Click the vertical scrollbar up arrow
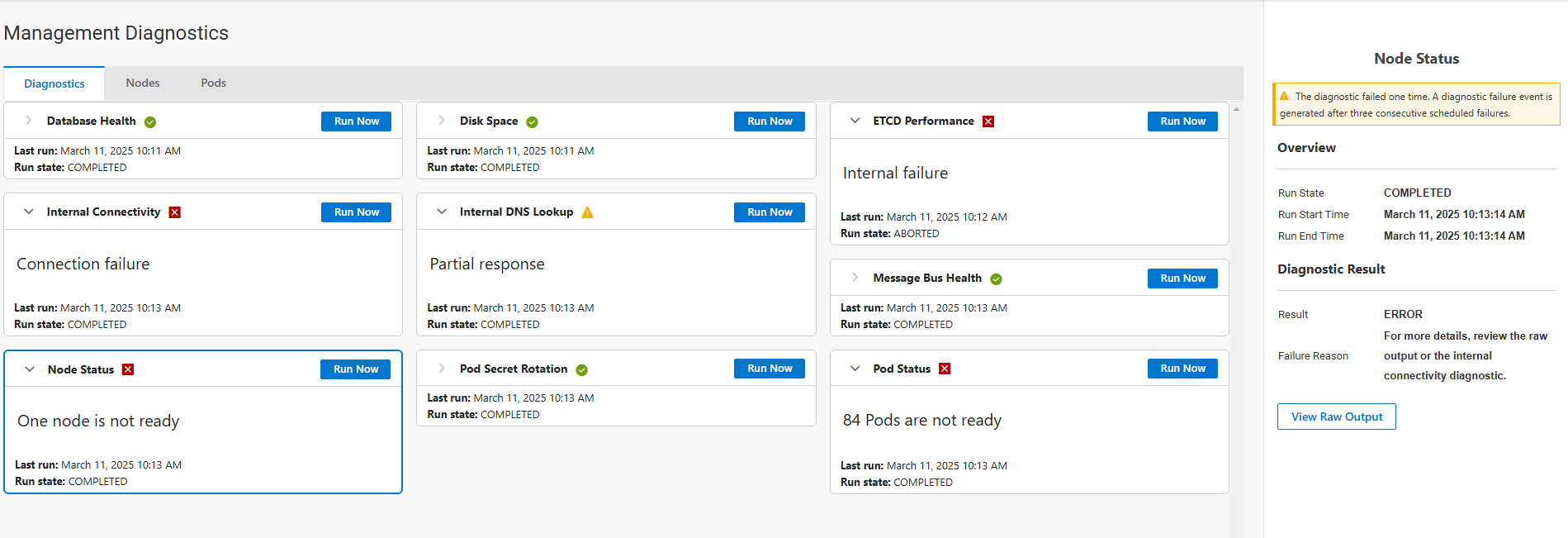 coord(1236,109)
